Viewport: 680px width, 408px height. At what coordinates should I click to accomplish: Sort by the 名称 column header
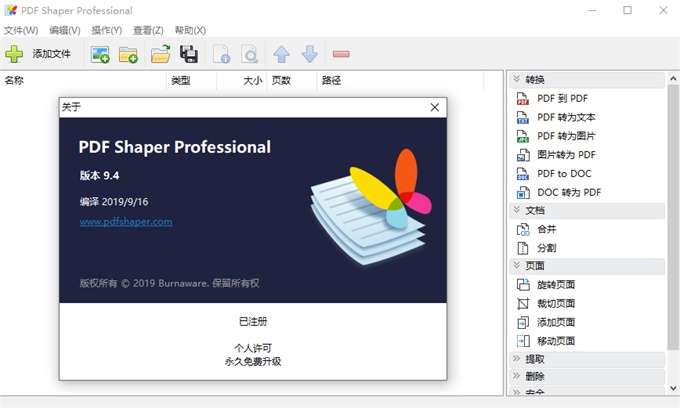coord(83,80)
